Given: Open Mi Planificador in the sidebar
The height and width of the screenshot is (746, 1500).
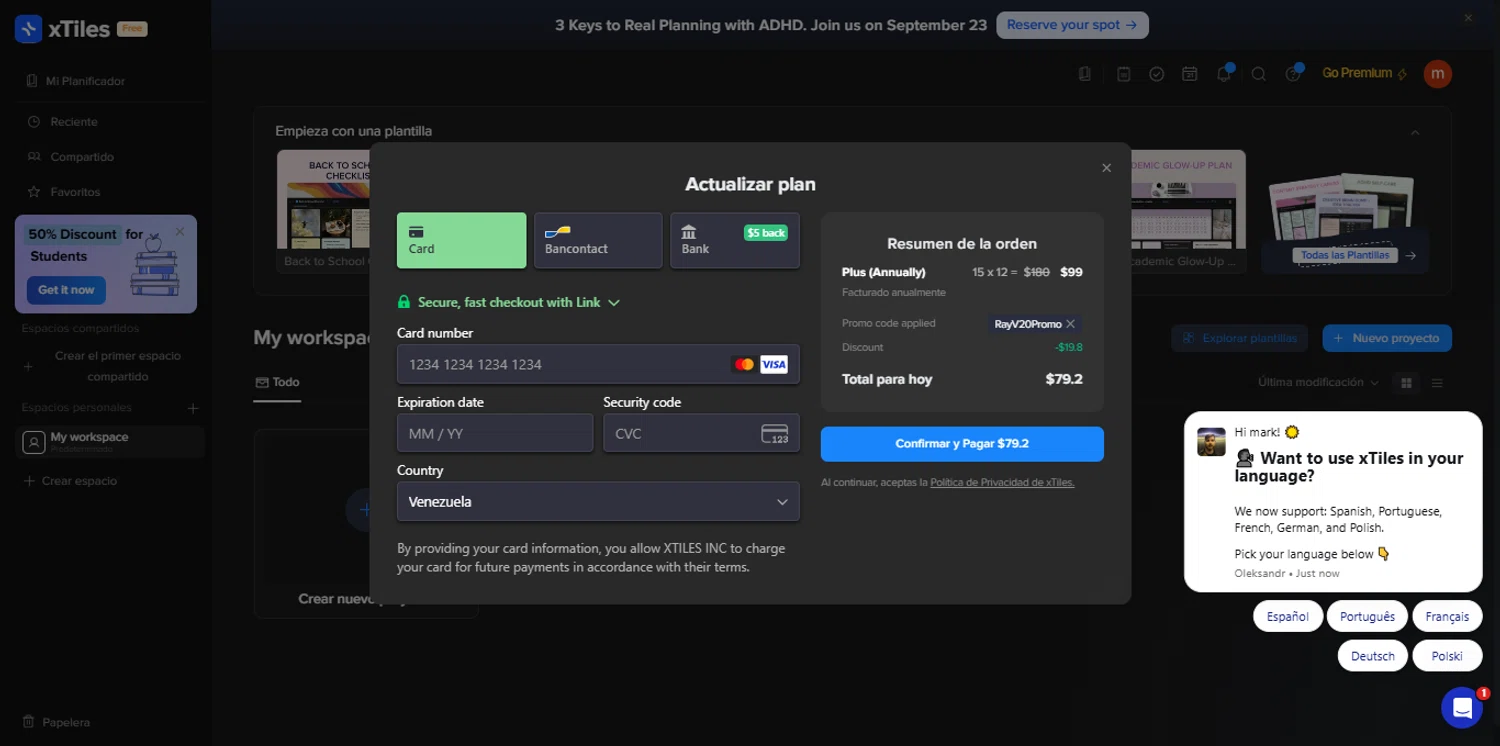Looking at the screenshot, I should [75, 81].
